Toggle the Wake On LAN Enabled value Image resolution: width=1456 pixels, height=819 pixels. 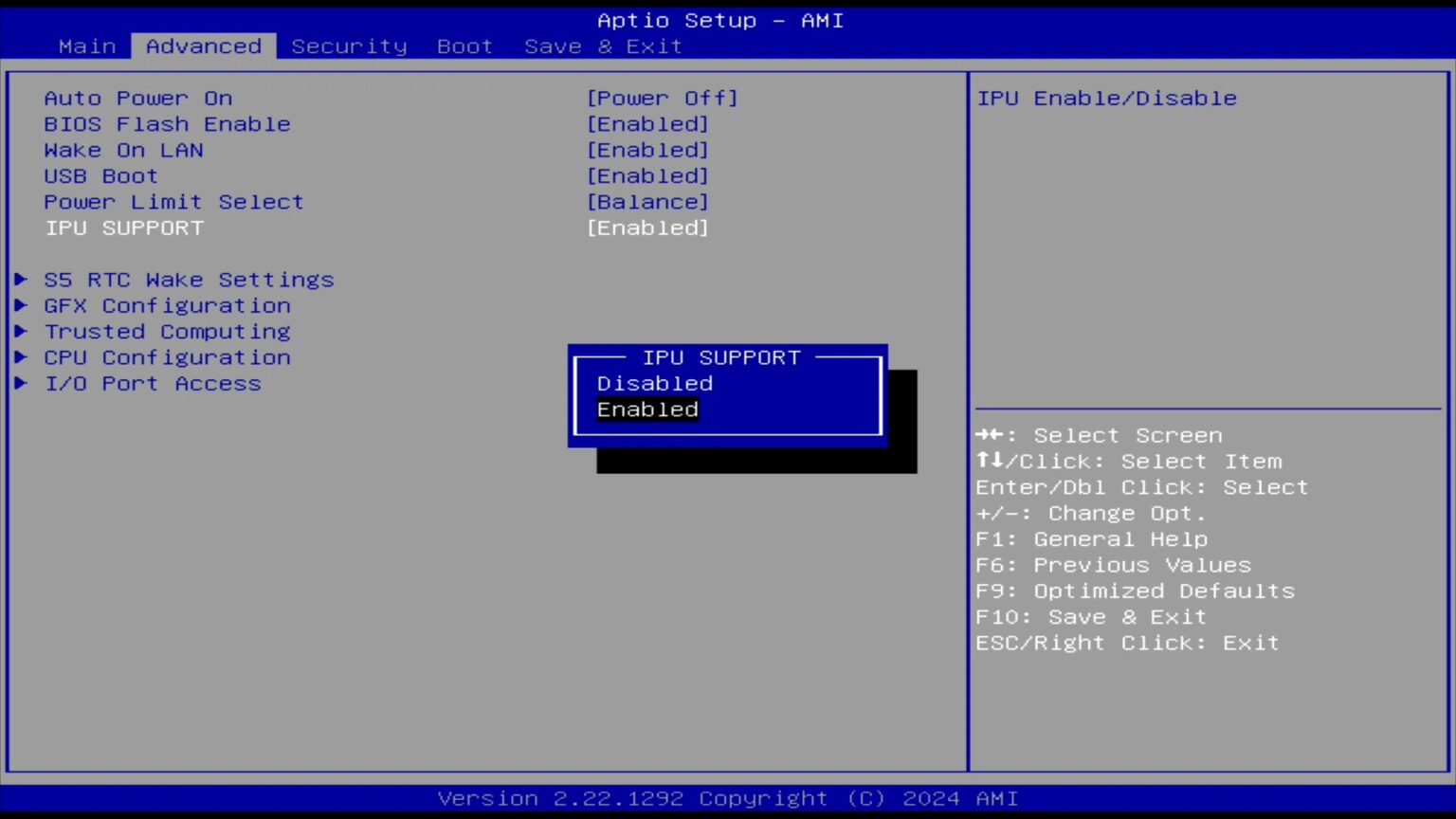point(647,151)
